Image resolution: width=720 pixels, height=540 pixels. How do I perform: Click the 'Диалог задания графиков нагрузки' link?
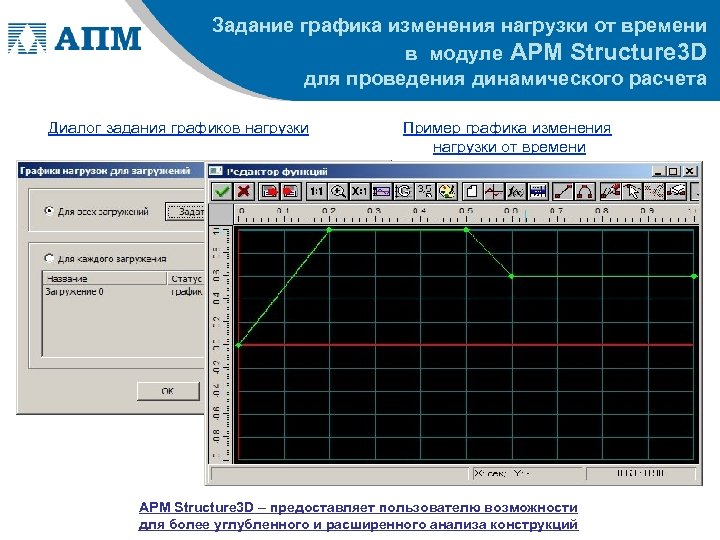pos(178,128)
